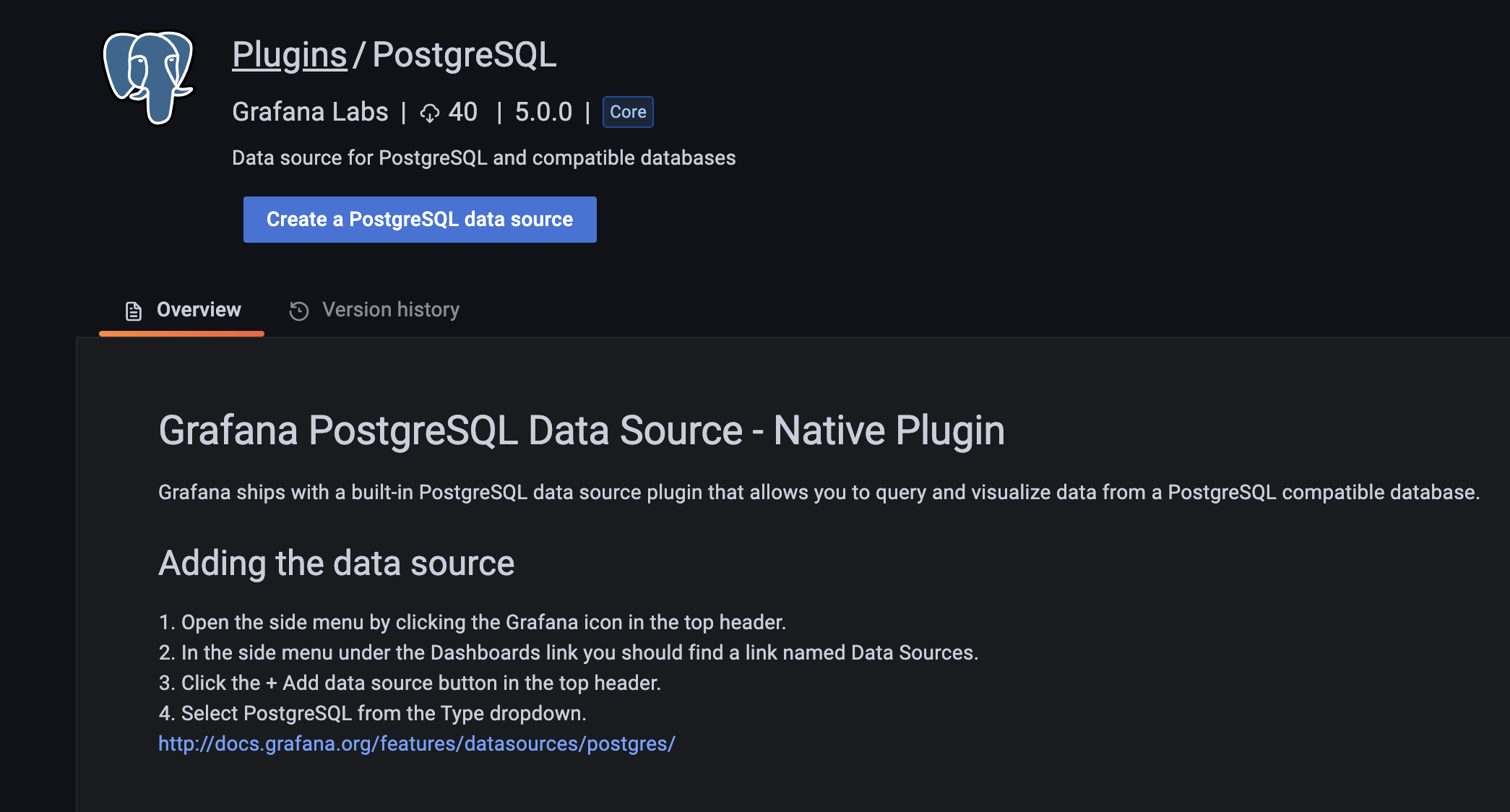Click the Overview document icon
Viewport: 1510px width, 812px height.
pos(134,311)
